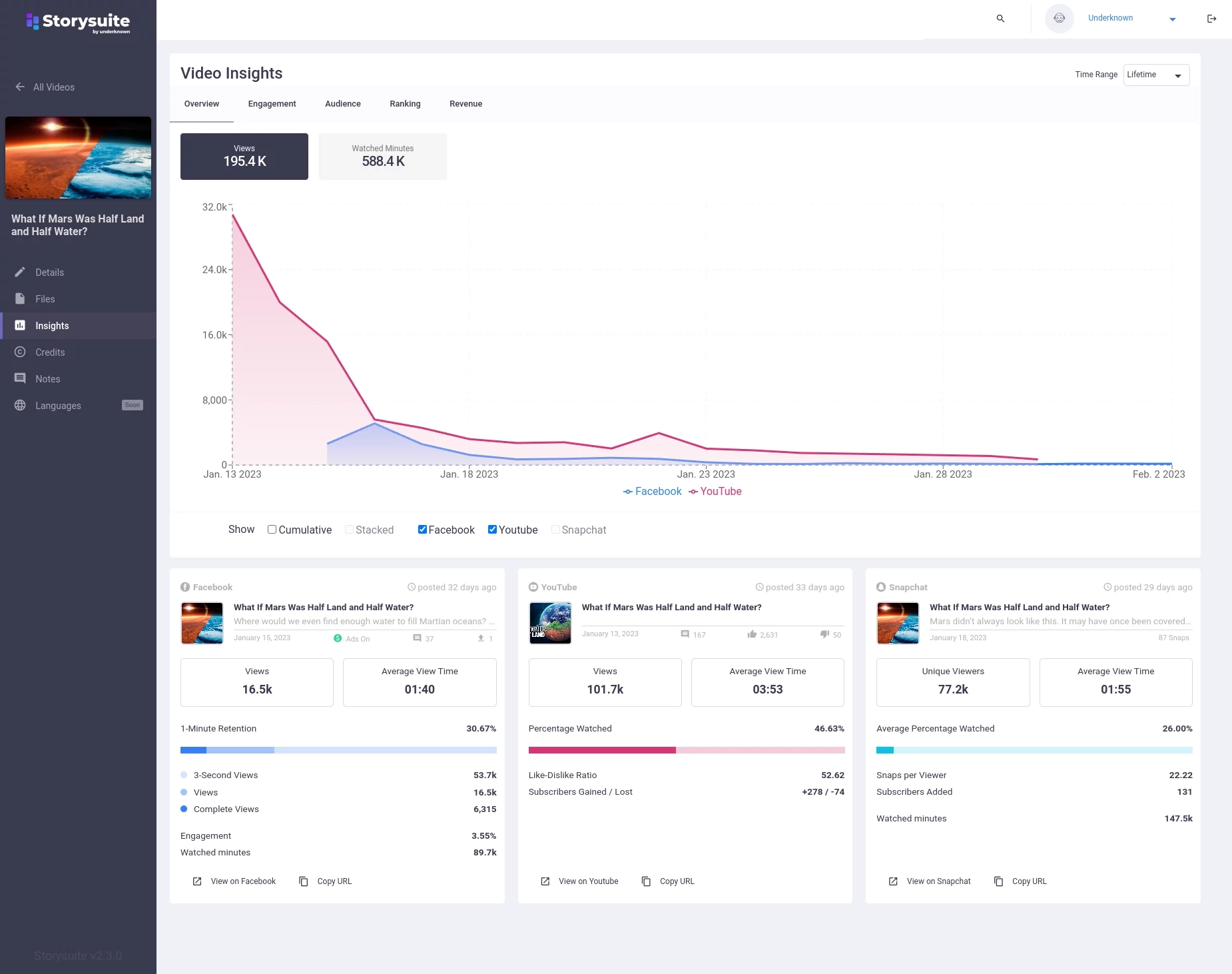This screenshot has height=974, width=1232.
Task: Click the Facebook logo icon on Facebook card
Action: pyautogui.click(x=185, y=587)
